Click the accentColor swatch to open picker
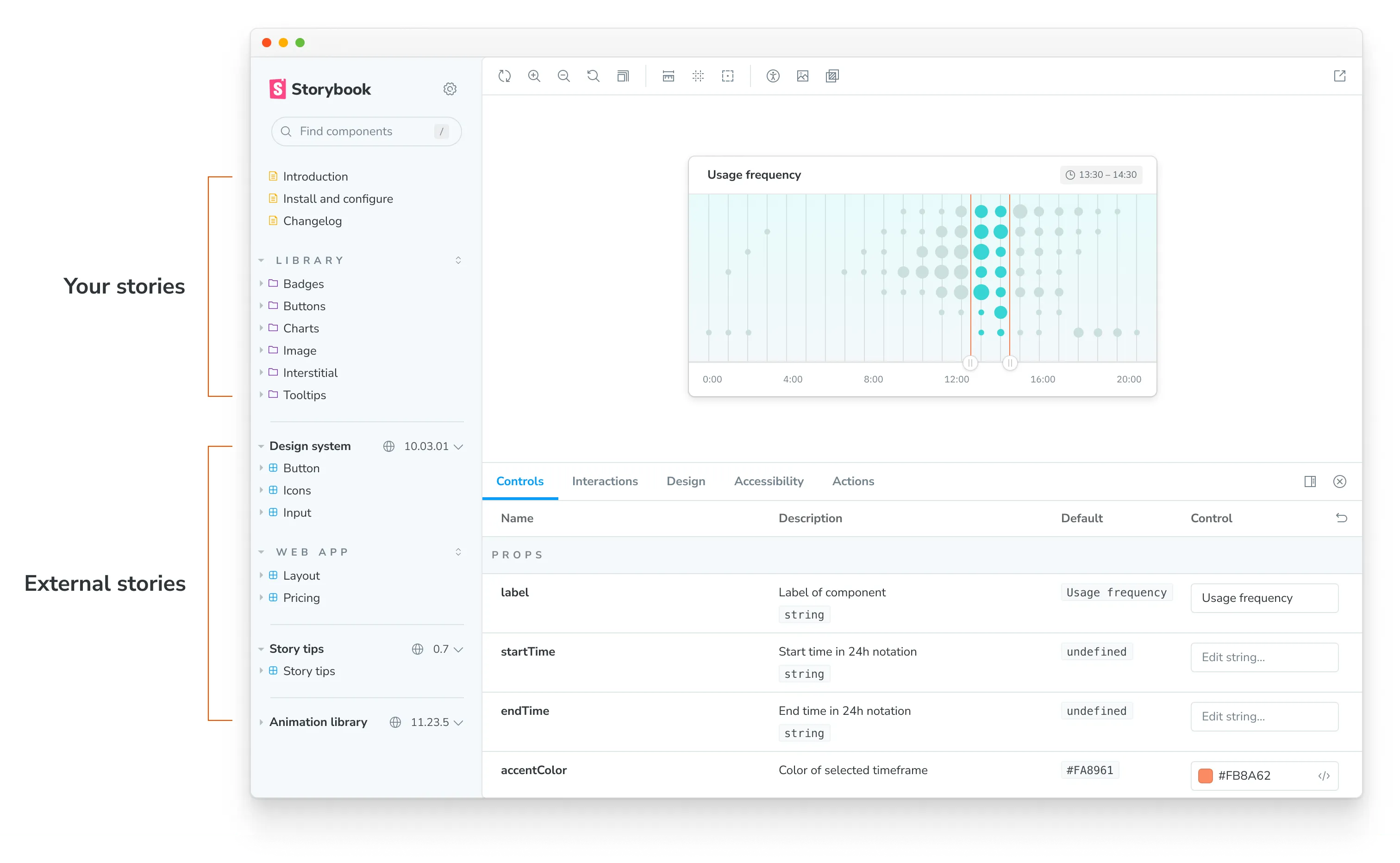 click(x=1206, y=776)
